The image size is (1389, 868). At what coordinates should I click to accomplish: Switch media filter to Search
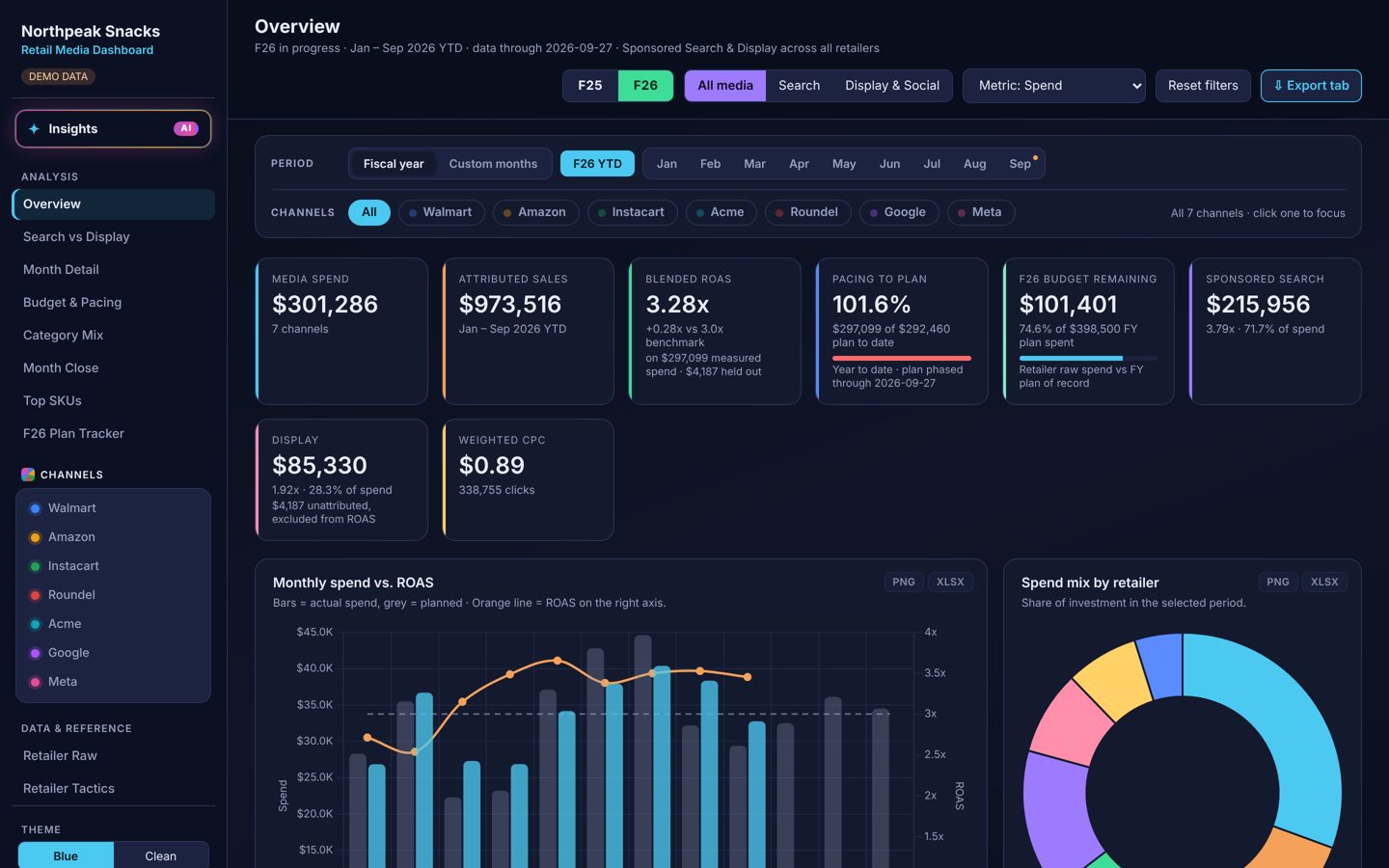(799, 86)
